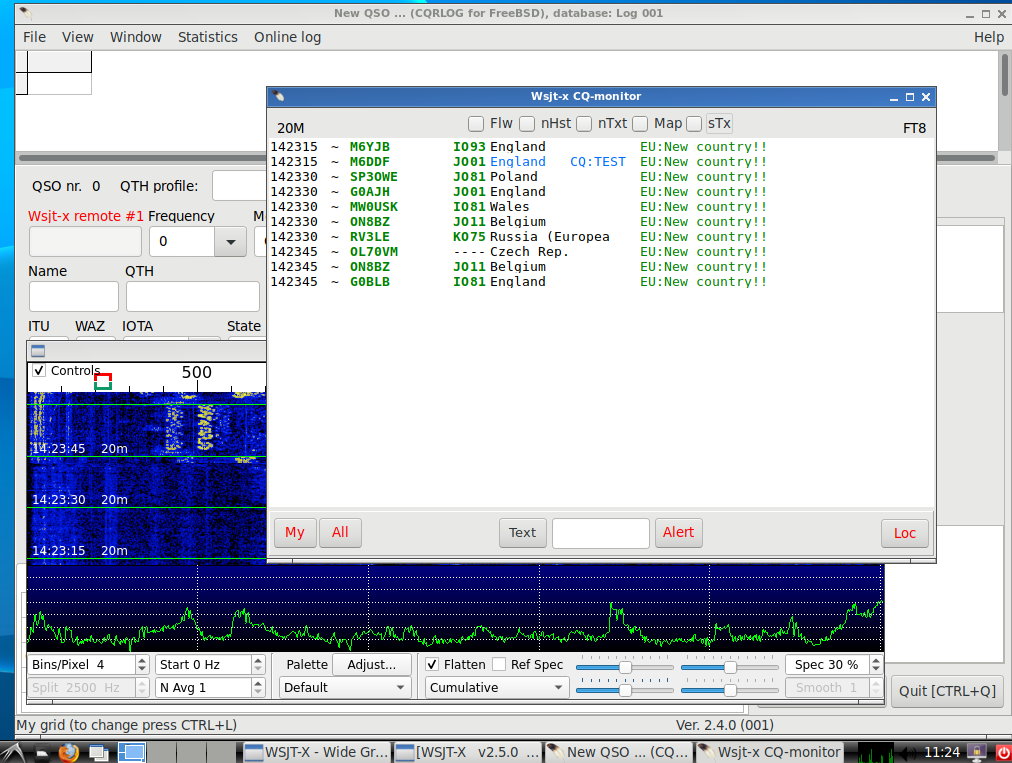Open the View menu
The width and height of the screenshot is (1012, 763).
pyautogui.click(x=77, y=37)
